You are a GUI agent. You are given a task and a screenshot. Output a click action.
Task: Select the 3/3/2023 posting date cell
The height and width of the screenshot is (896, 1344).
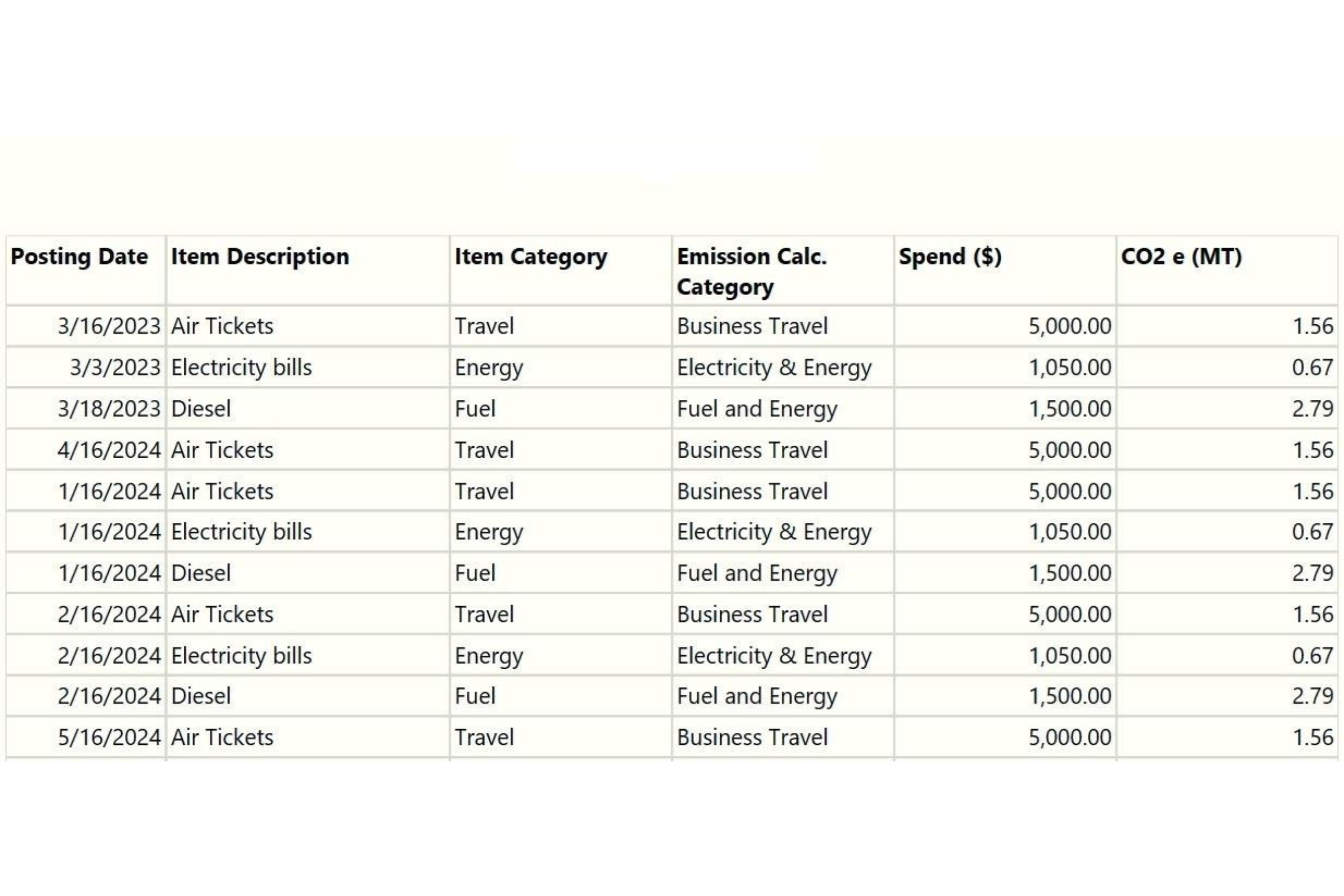click(x=115, y=367)
